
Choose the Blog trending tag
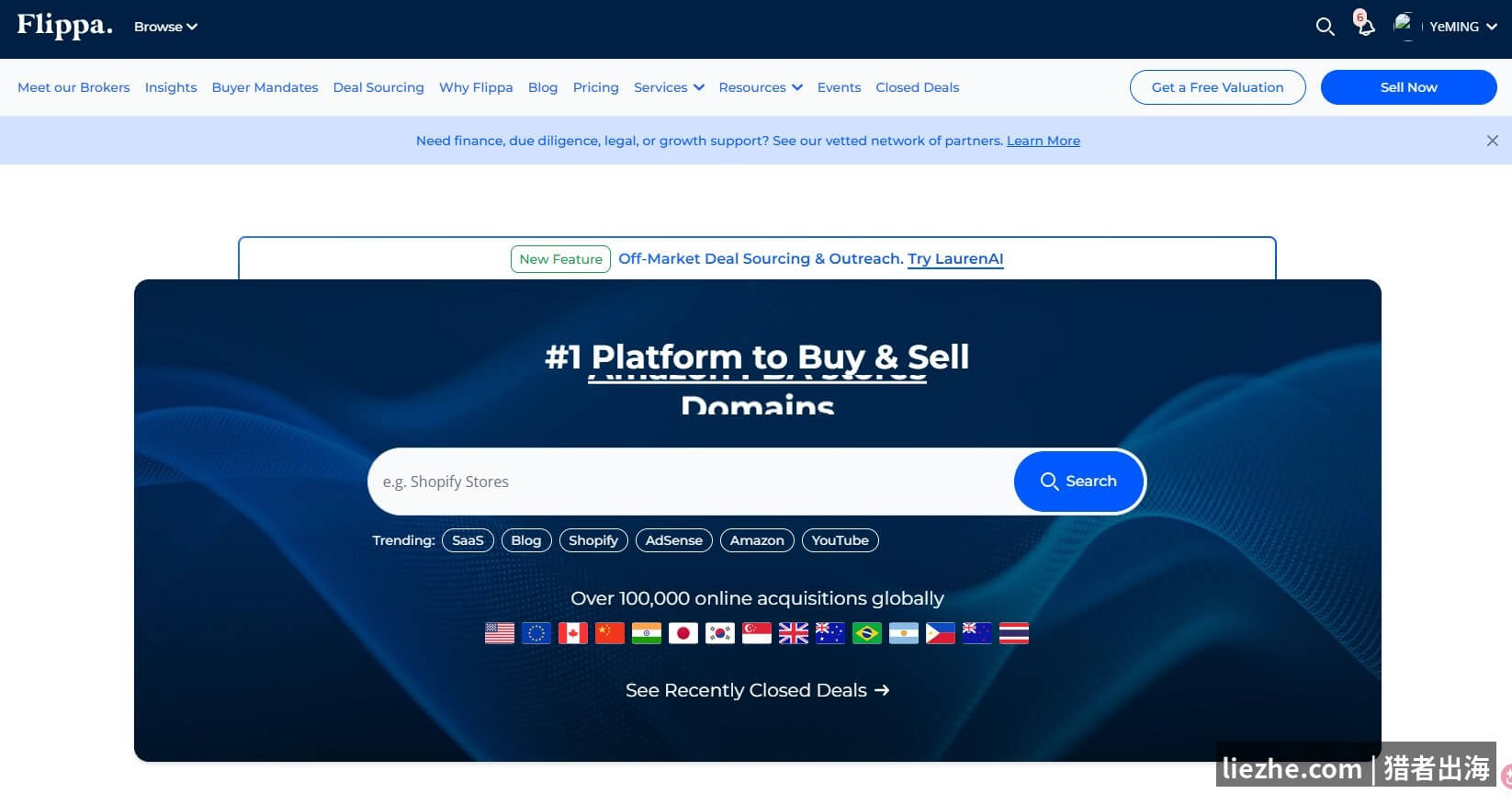(x=526, y=540)
